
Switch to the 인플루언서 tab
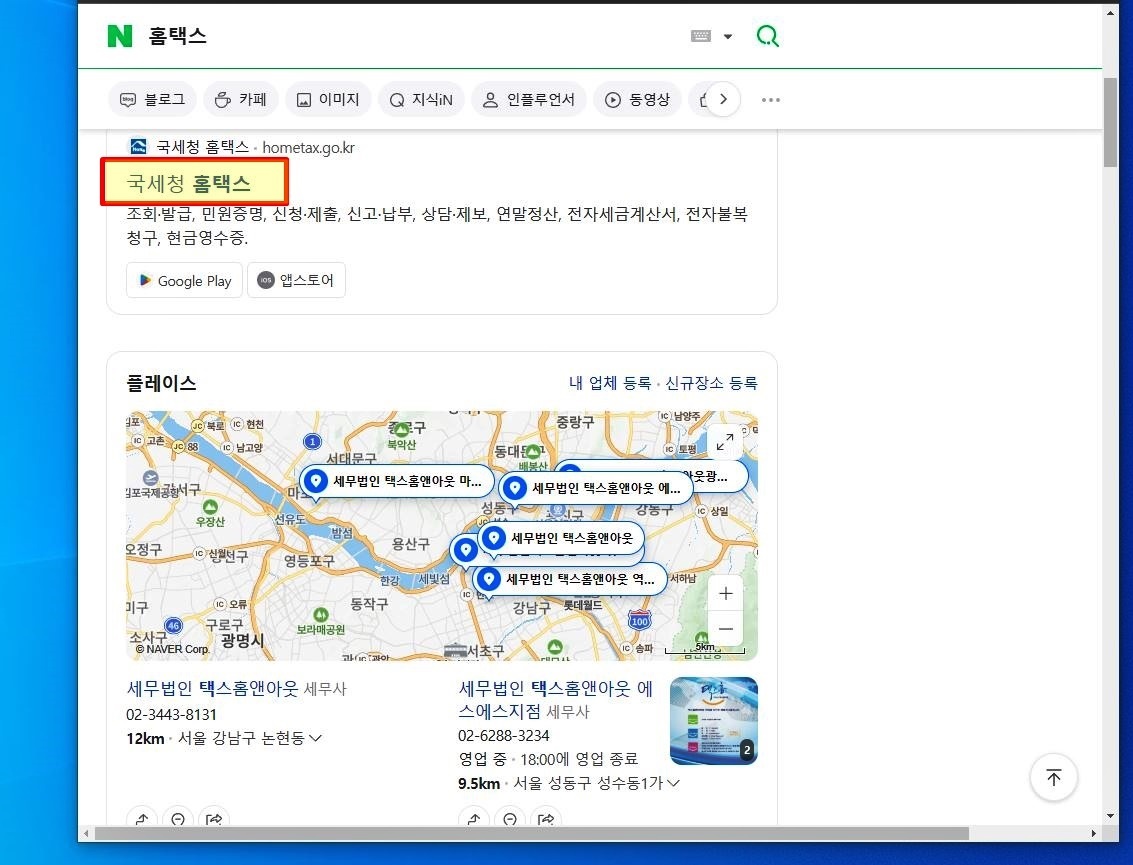coord(528,99)
